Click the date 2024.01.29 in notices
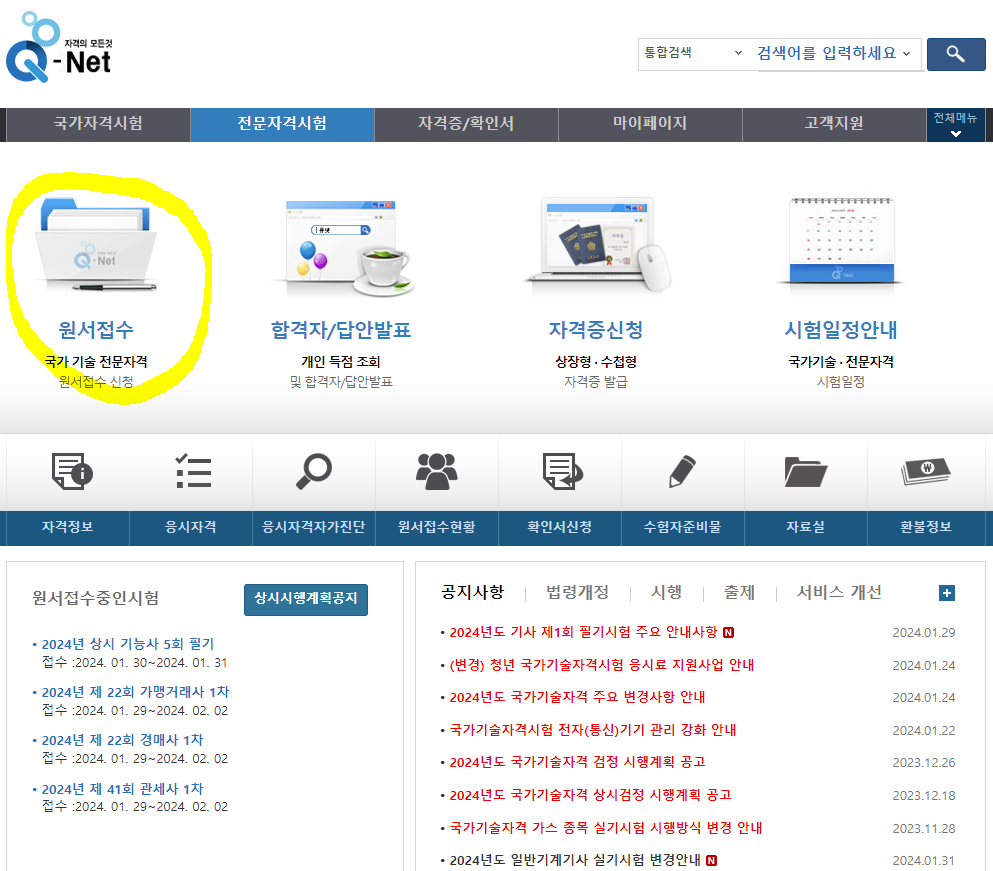 [x=924, y=633]
